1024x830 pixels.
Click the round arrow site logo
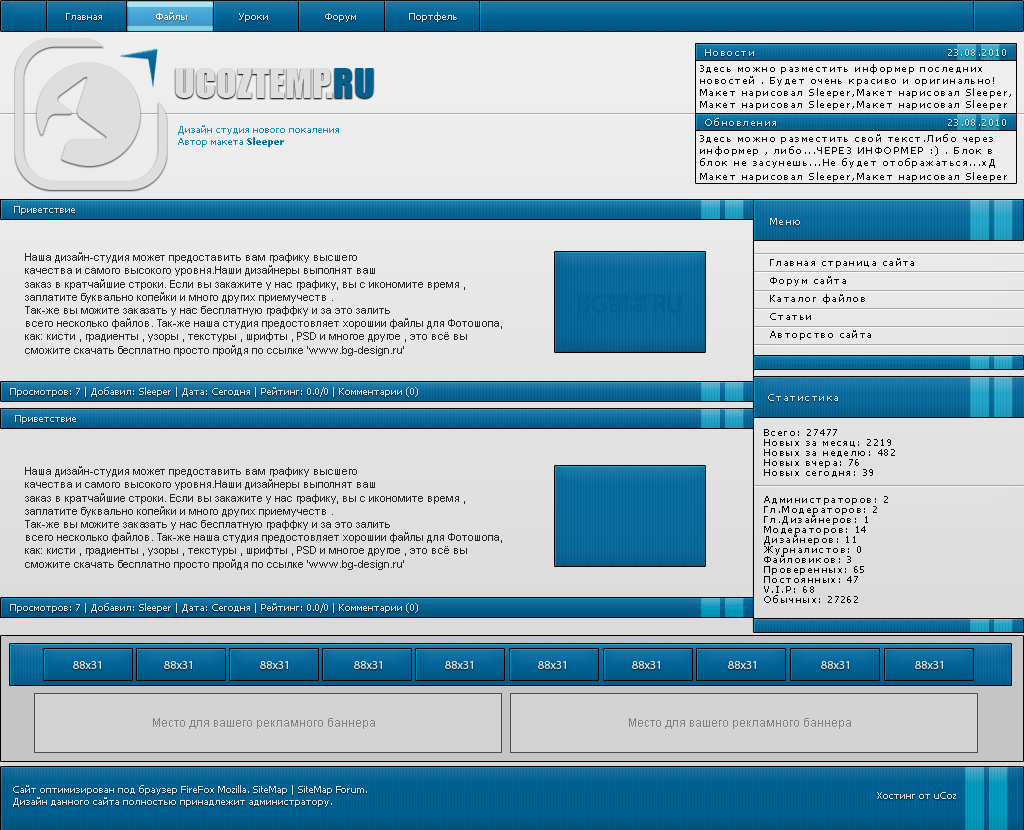pyautogui.click(x=90, y=114)
